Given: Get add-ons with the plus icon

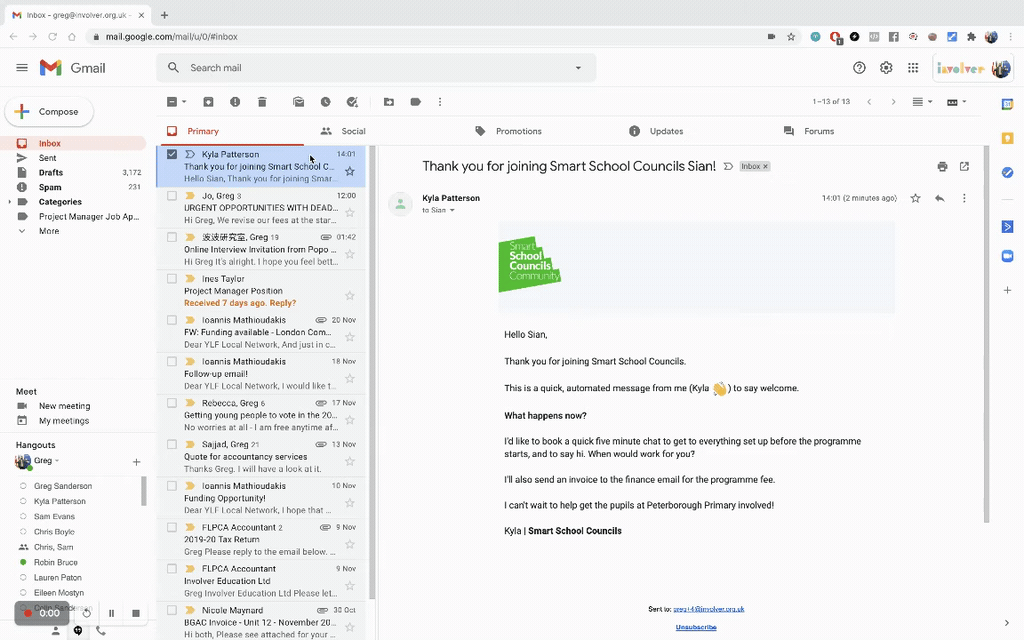Looking at the screenshot, I should [1008, 290].
